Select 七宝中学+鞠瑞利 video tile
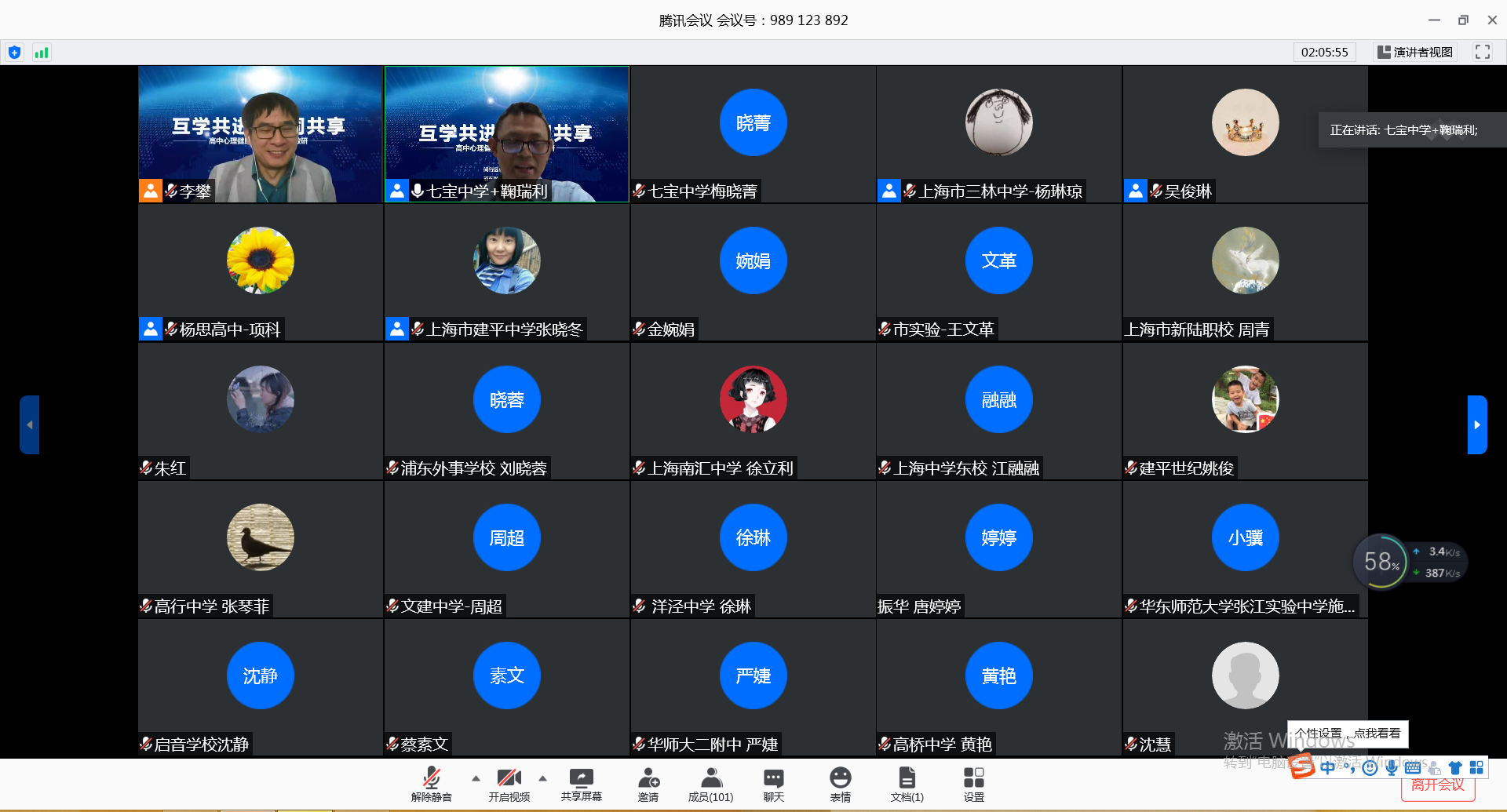 point(507,134)
